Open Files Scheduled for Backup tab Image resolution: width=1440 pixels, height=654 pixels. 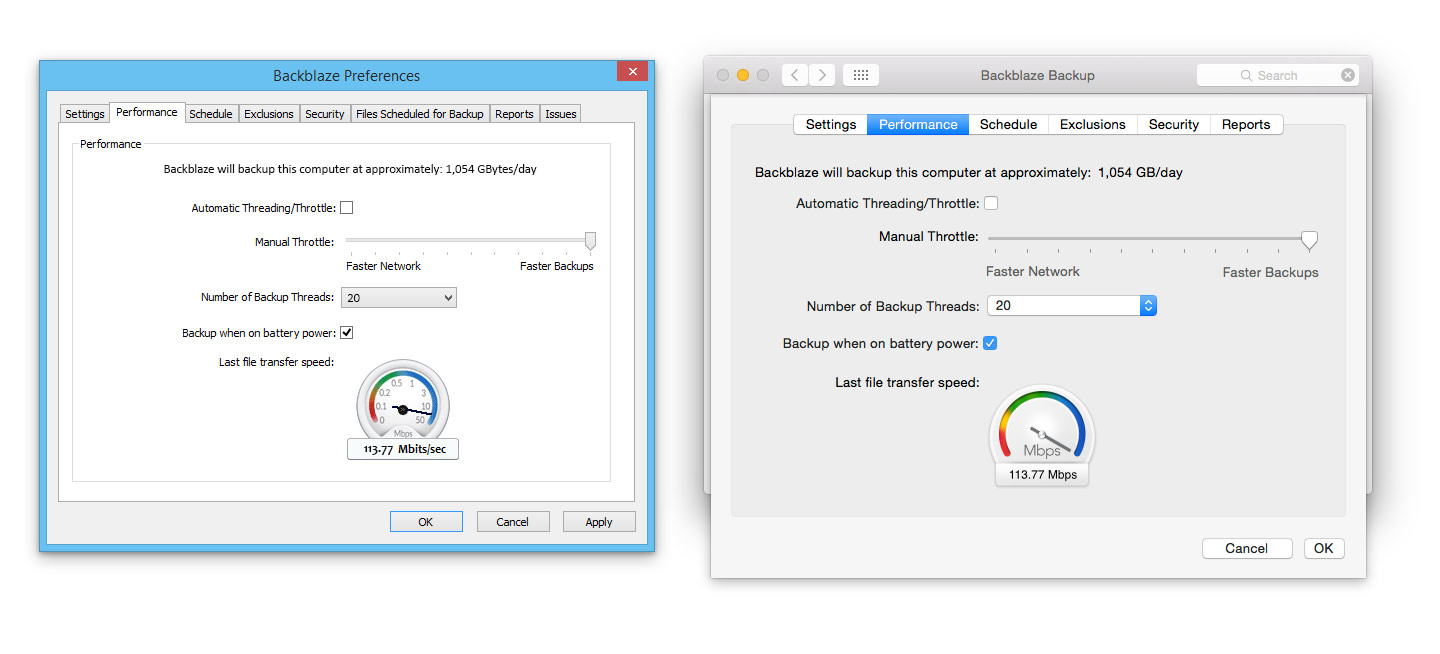click(420, 114)
